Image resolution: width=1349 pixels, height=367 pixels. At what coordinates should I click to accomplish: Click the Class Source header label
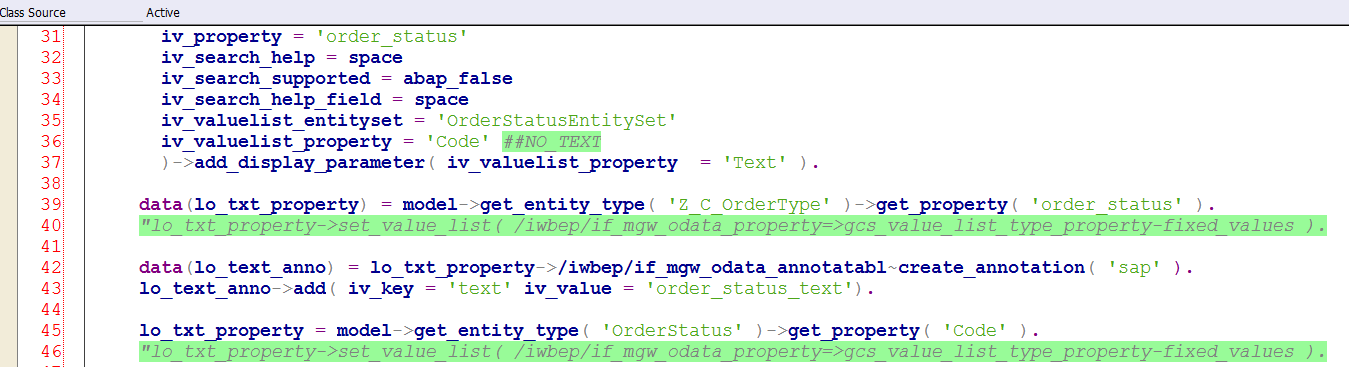point(32,12)
